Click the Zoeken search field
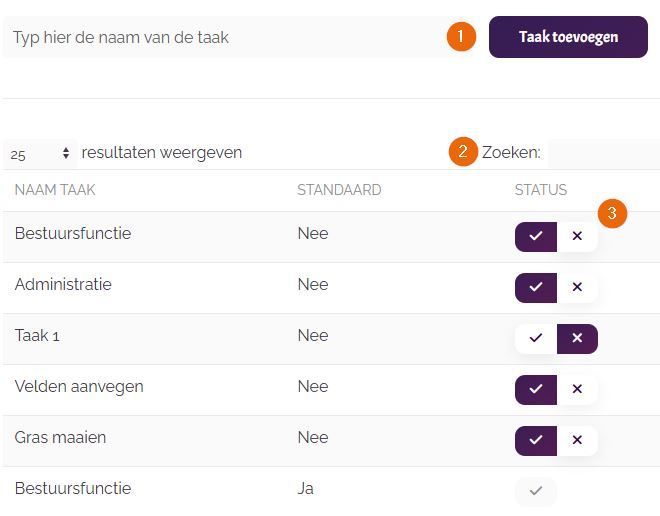Image resolution: width=660 pixels, height=516 pixels. 602,153
